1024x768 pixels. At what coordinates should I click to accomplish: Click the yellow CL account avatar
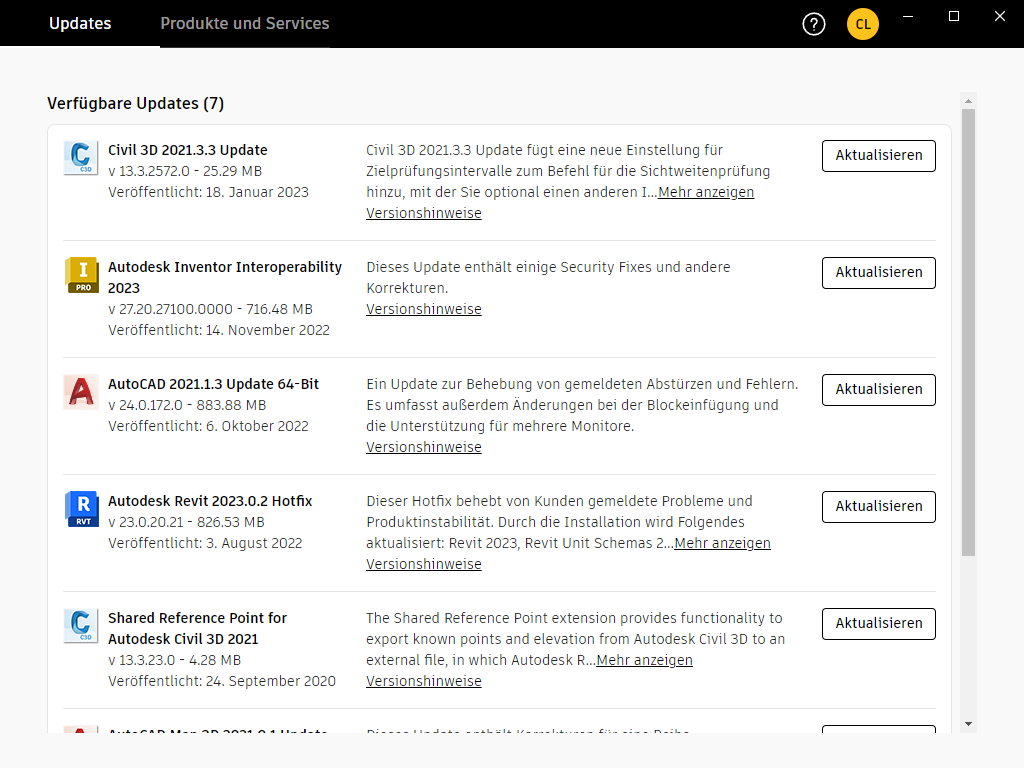[x=862, y=24]
